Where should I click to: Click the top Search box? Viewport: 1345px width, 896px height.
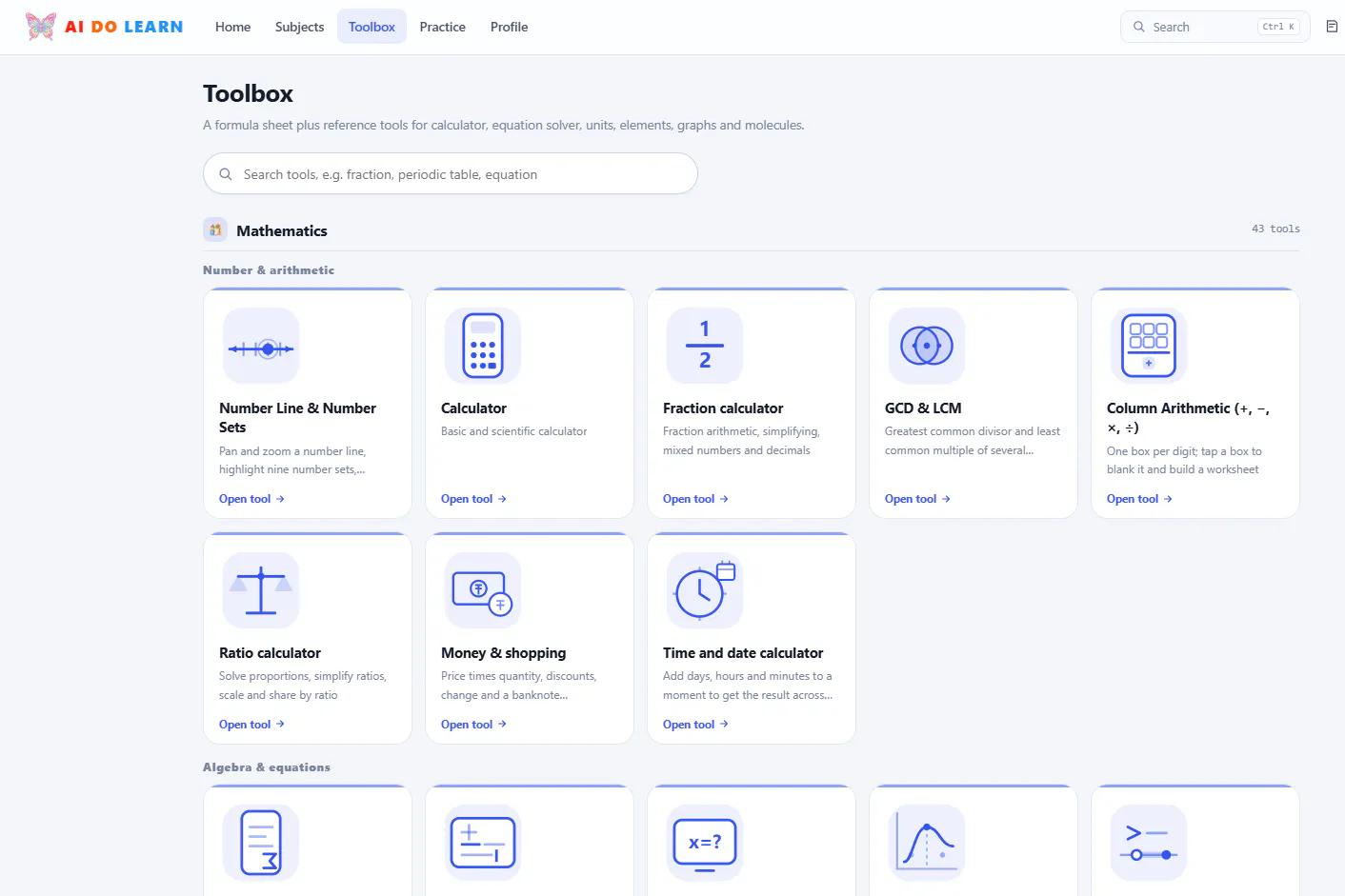coord(1215,27)
